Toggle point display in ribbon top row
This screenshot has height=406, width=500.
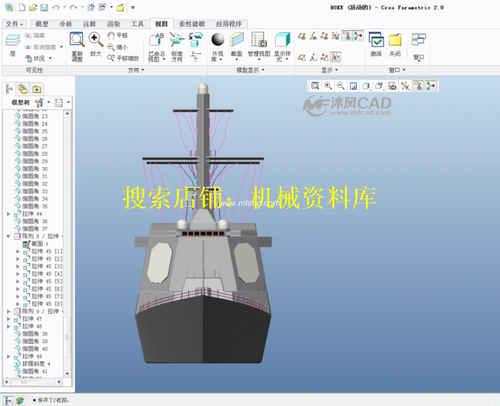click(x=324, y=36)
